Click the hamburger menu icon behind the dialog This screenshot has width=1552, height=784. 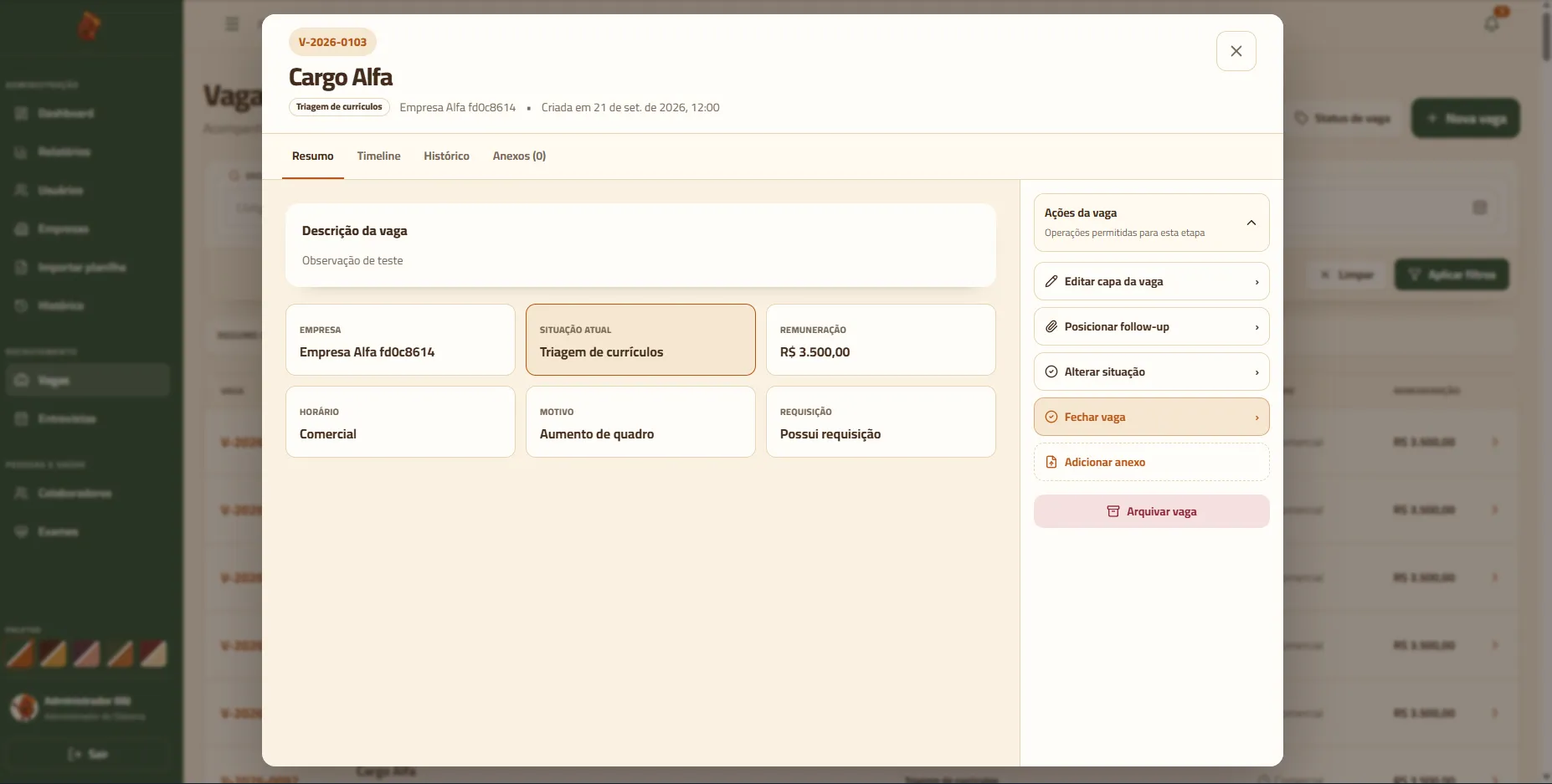coord(233,24)
